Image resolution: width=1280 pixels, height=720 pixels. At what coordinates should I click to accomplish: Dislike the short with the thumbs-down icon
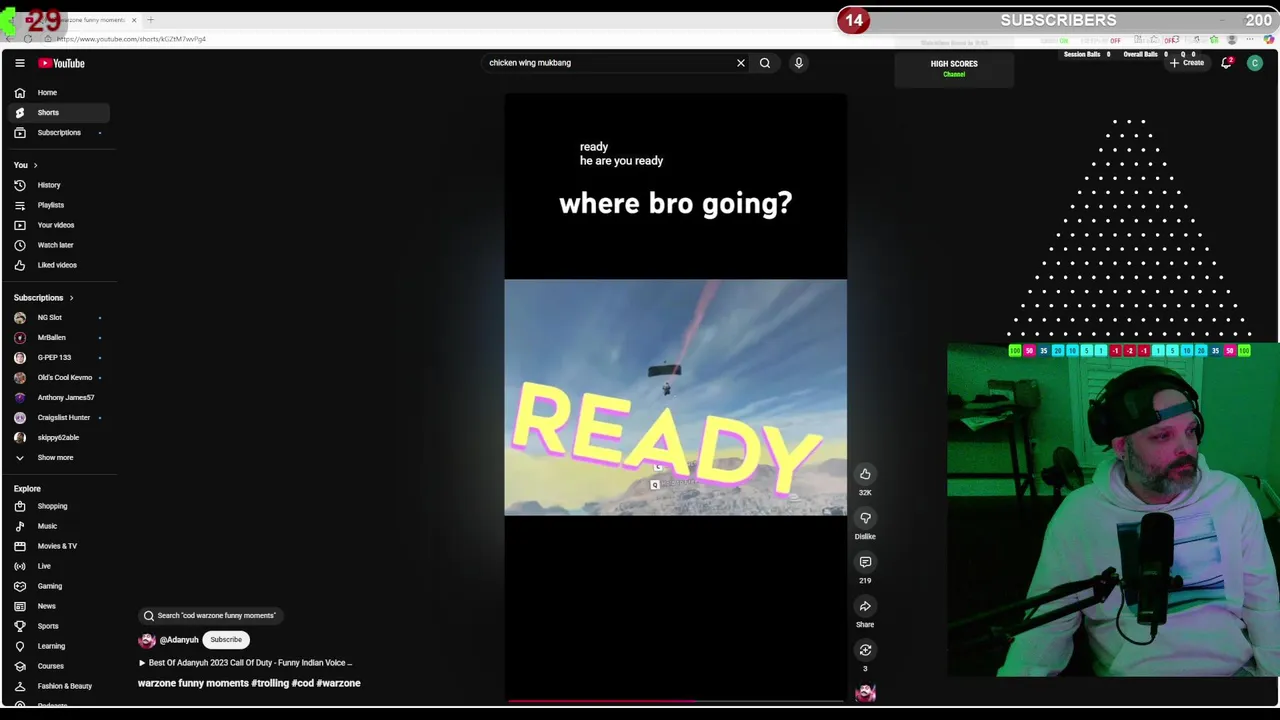[x=865, y=518]
